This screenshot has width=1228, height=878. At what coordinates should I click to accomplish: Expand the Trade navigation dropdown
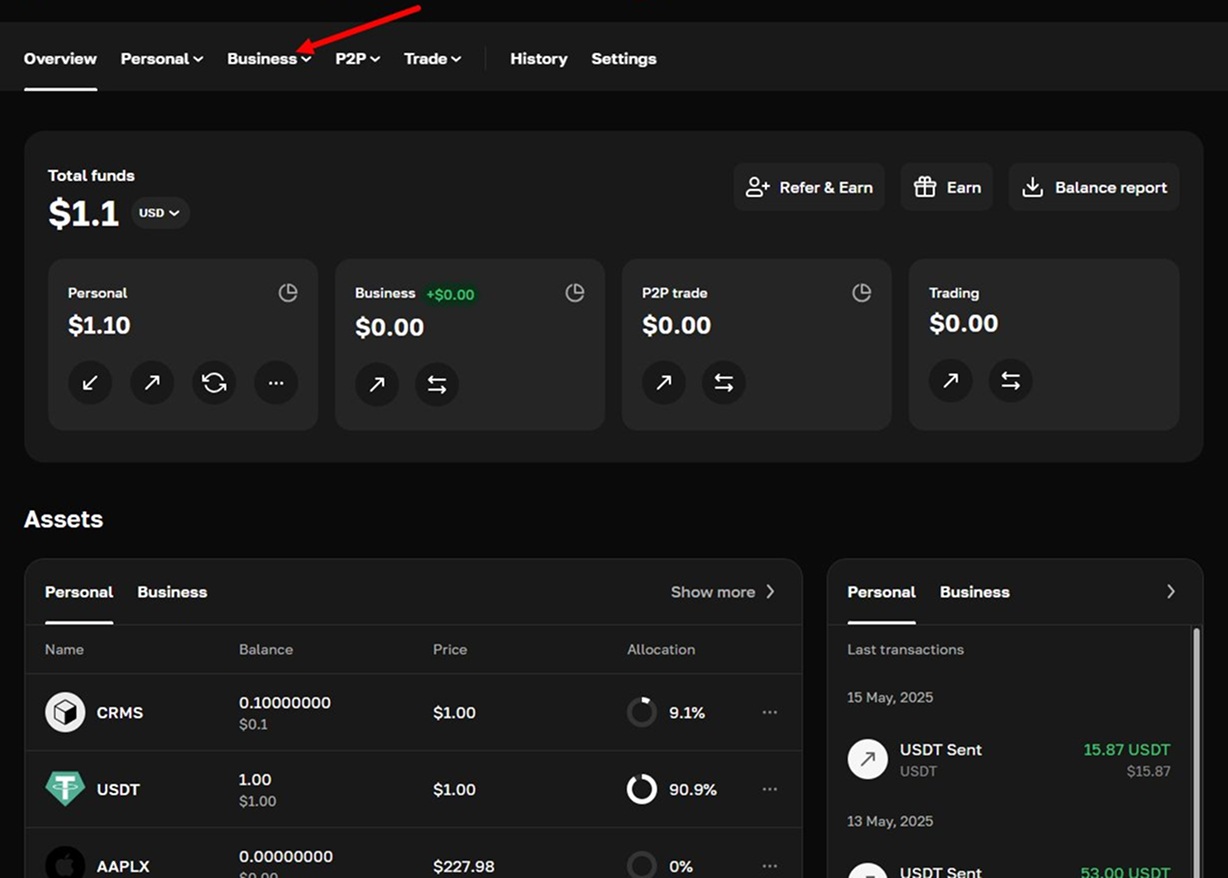(x=432, y=59)
